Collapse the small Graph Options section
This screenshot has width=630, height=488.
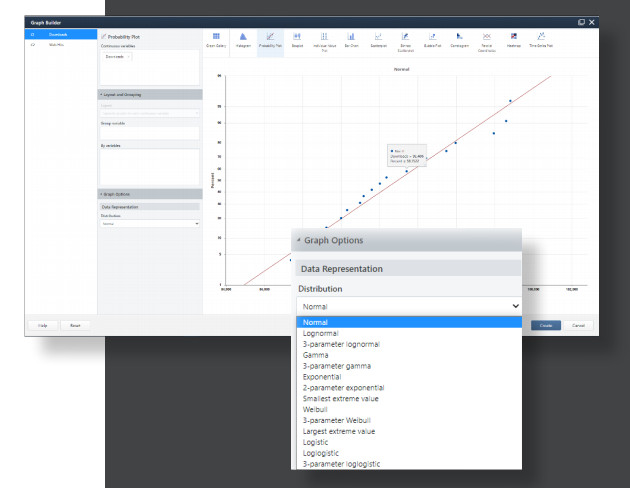150,194
